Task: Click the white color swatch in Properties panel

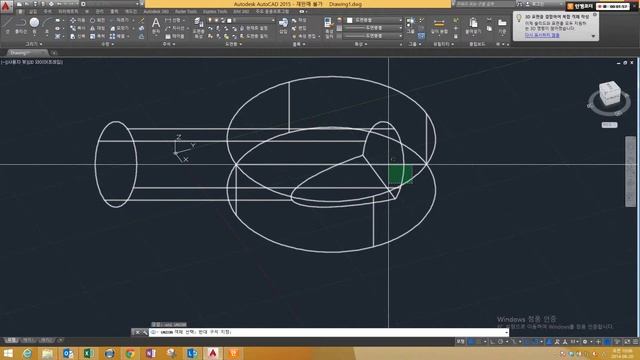Action: (350, 20)
